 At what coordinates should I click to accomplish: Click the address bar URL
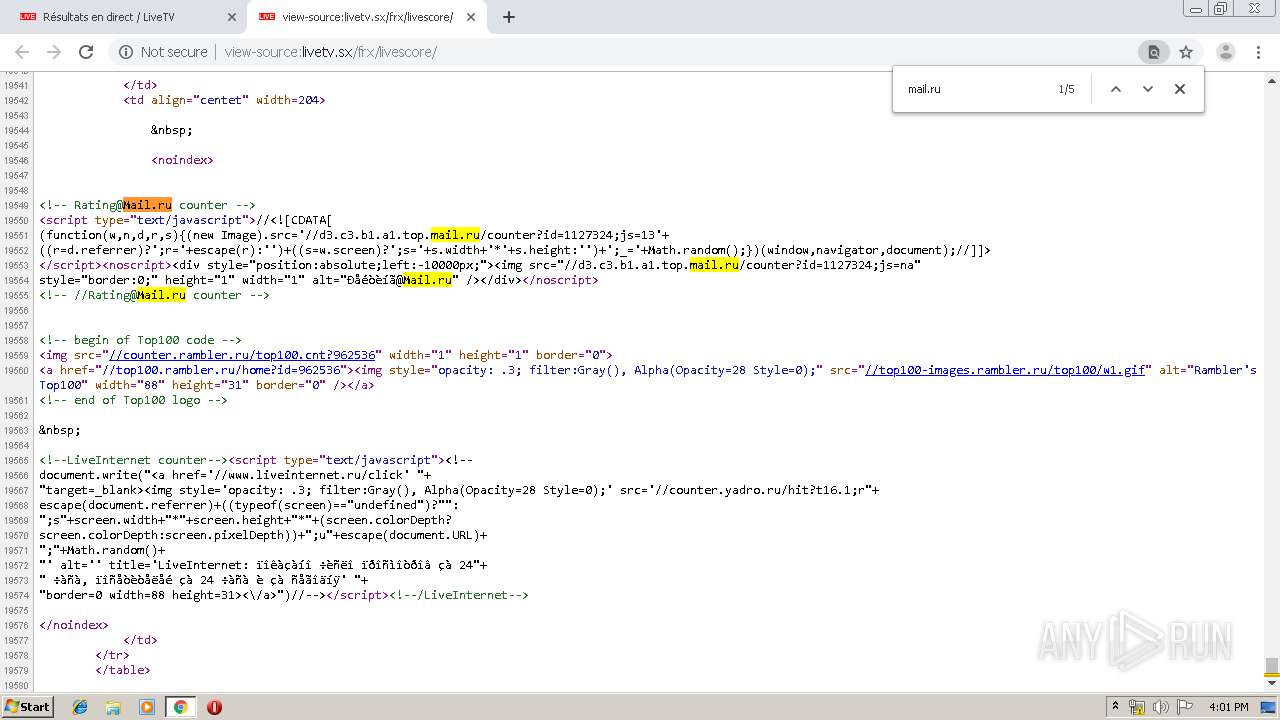click(330, 52)
